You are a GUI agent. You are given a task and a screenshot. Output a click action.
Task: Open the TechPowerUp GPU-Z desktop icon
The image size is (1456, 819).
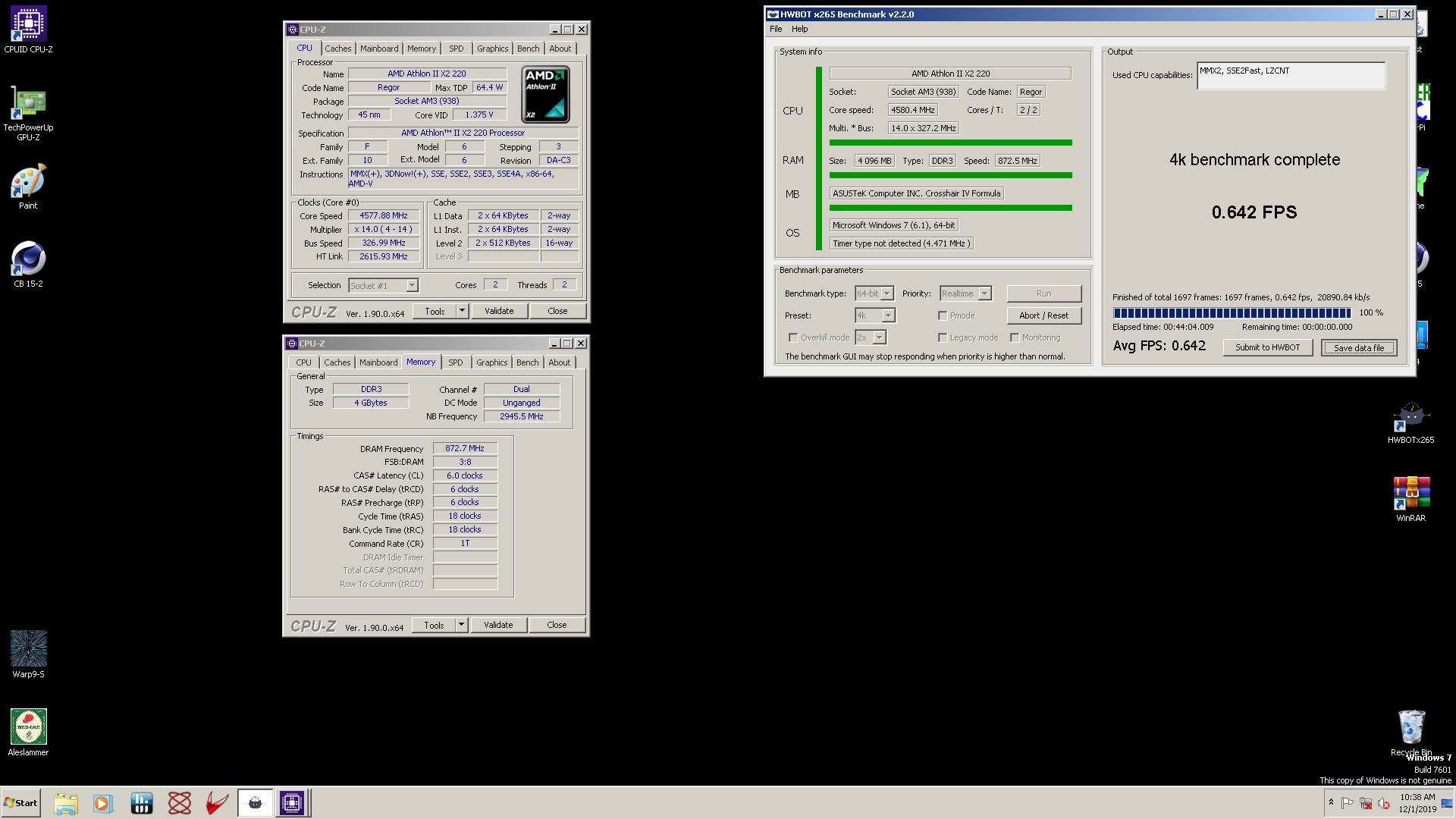tap(28, 114)
